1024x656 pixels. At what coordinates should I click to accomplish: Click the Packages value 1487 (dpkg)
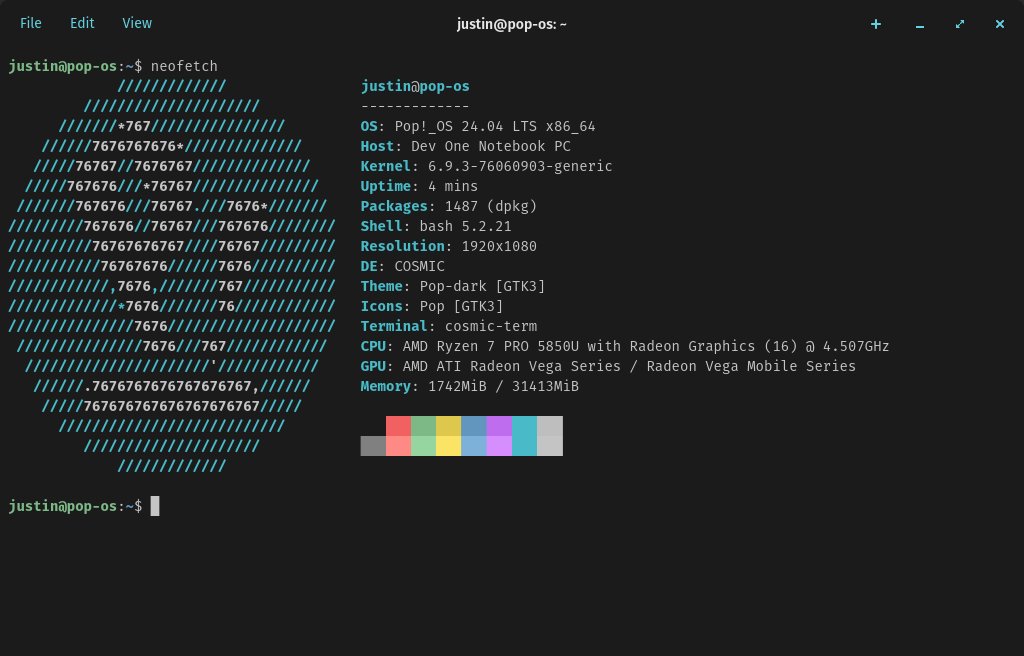[x=490, y=206]
